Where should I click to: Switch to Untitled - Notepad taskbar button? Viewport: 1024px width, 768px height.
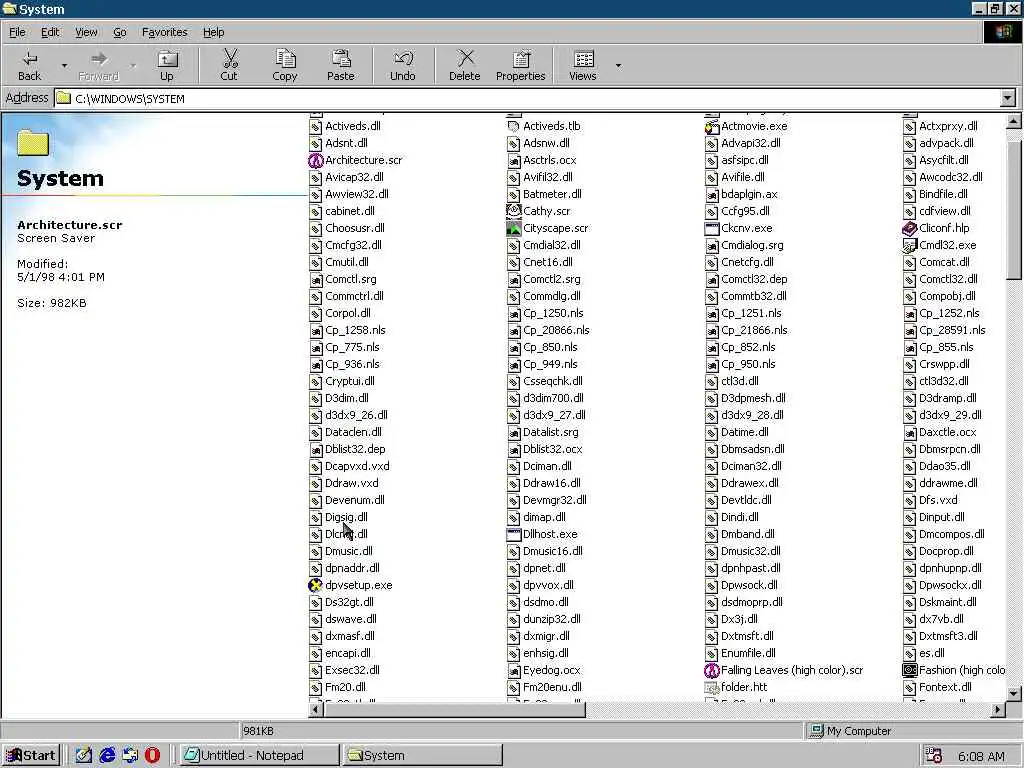click(x=259, y=755)
